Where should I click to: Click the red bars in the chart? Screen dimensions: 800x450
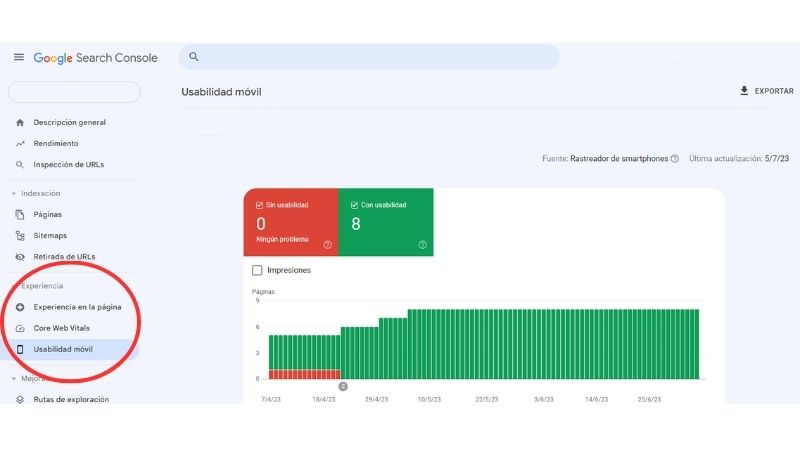tap(305, 374)
